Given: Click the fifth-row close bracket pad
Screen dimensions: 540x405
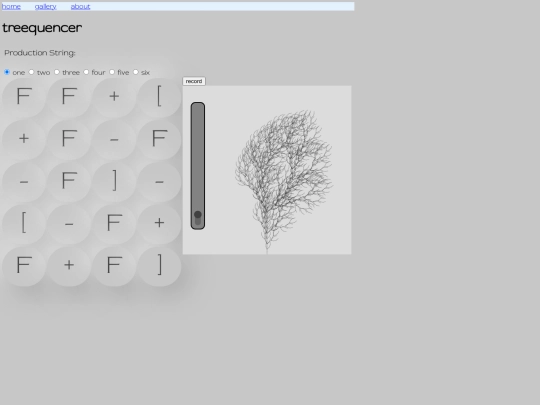Looking at the screenshot, I should tap(159, 266).
